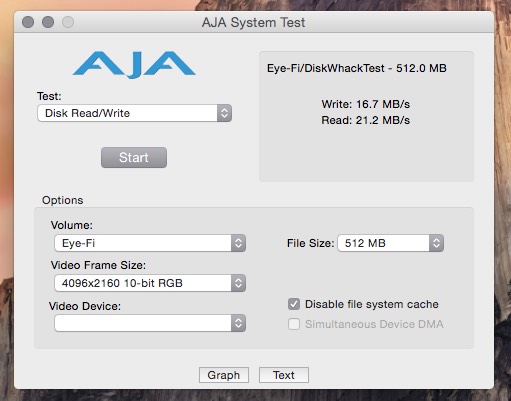Switch to the Graph view
The image size is (511, 401).
[x=224, y=375]
